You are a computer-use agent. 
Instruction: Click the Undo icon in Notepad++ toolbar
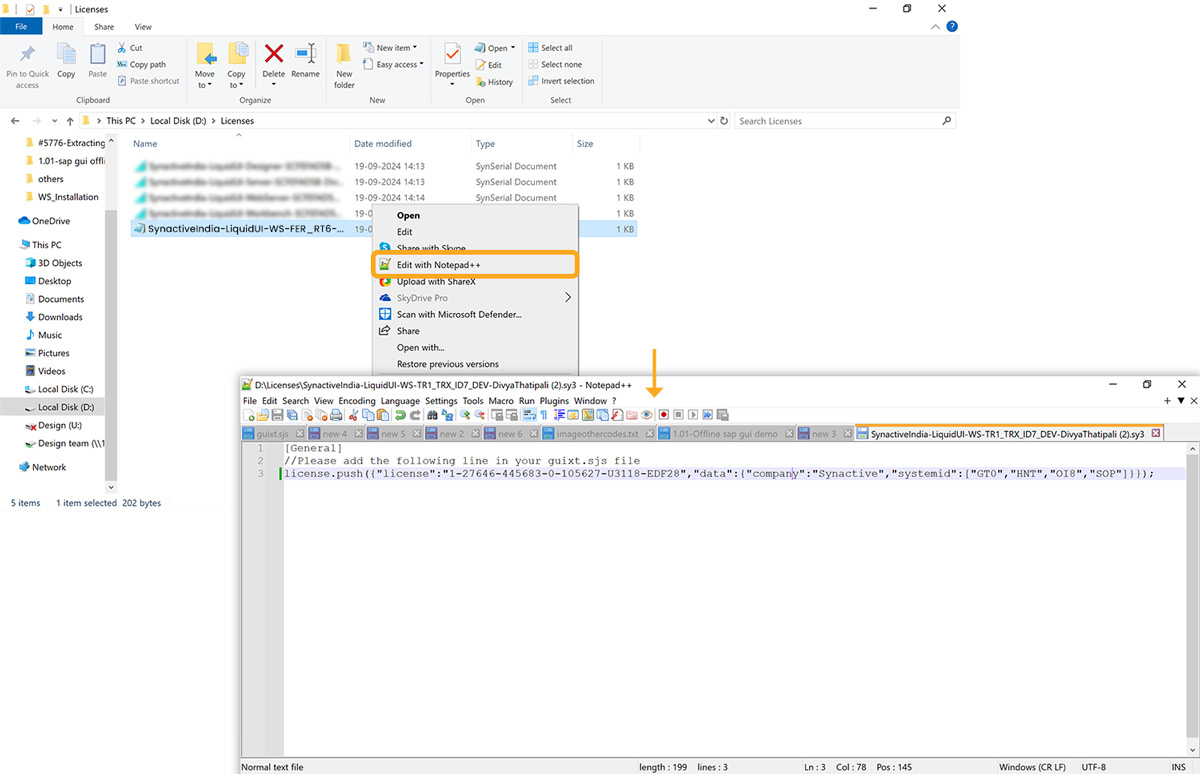point(400,415)
